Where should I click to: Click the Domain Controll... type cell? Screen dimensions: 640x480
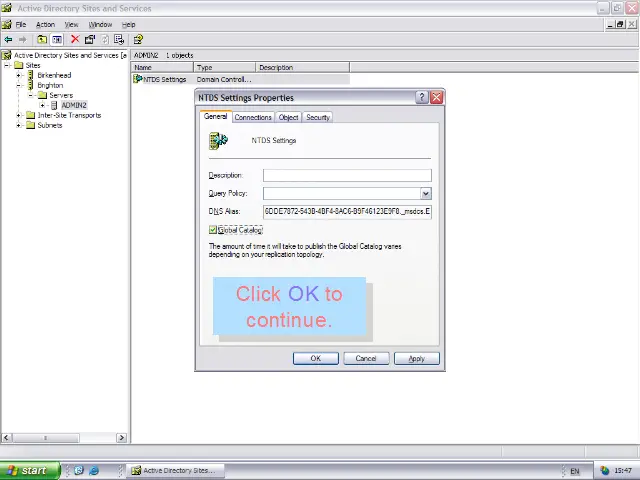(x=224, y=80)
